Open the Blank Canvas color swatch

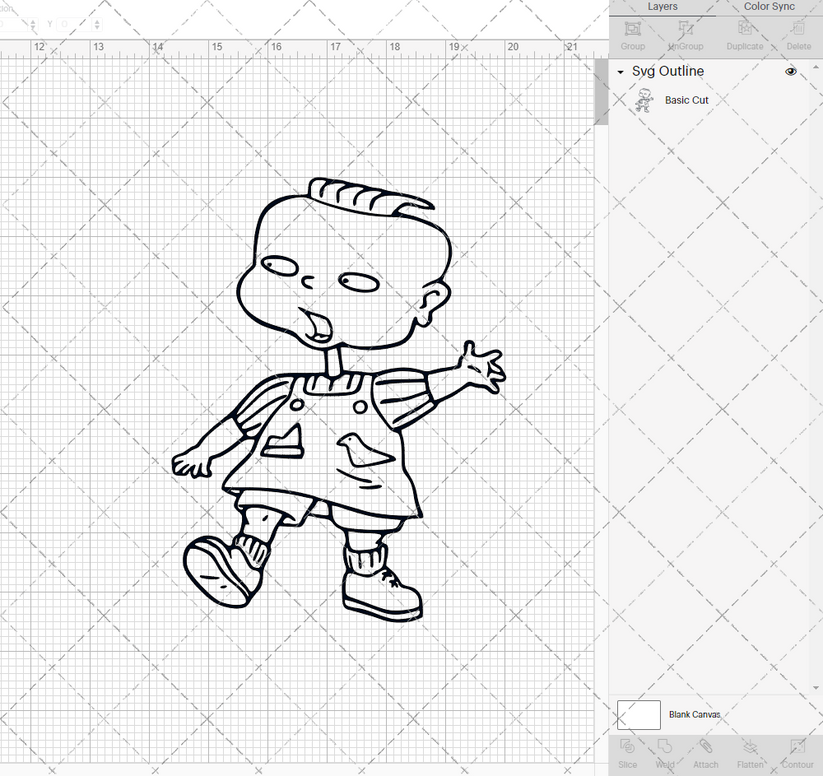638,715
